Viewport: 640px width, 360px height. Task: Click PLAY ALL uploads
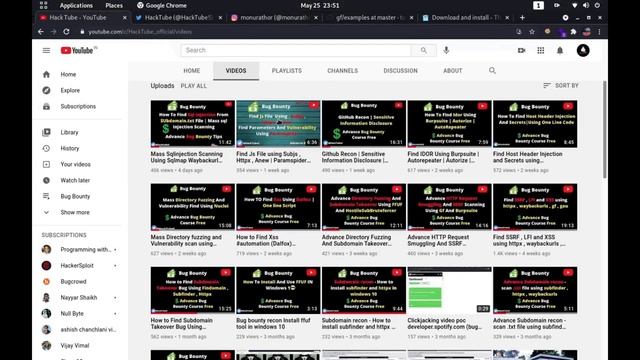tap(193, 86)
